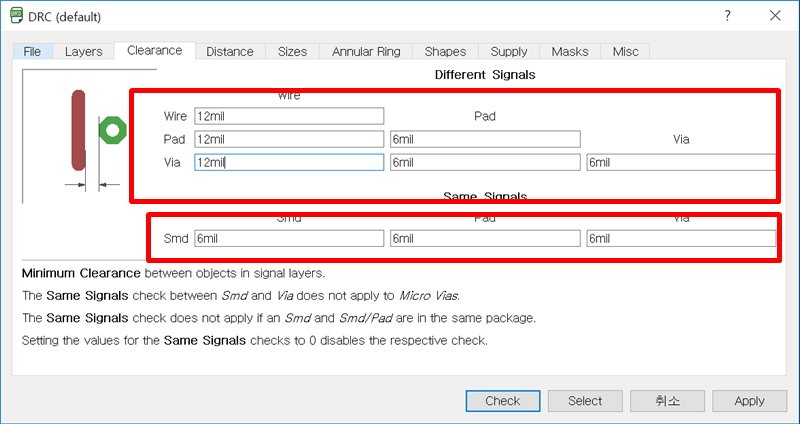Click the 취소 cancel button
The height and width of the screenshot is (424, 800).
[x=667, y=401]
